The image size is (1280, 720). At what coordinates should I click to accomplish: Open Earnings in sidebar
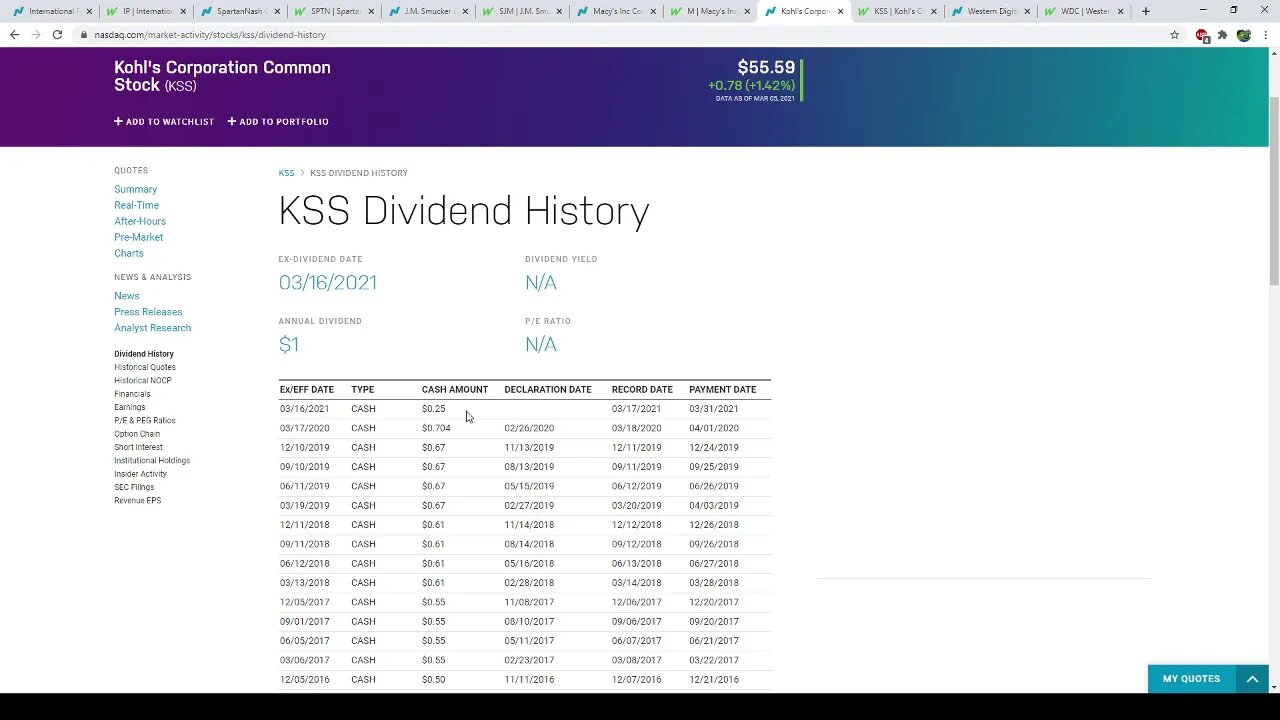[x=129, y=407]
